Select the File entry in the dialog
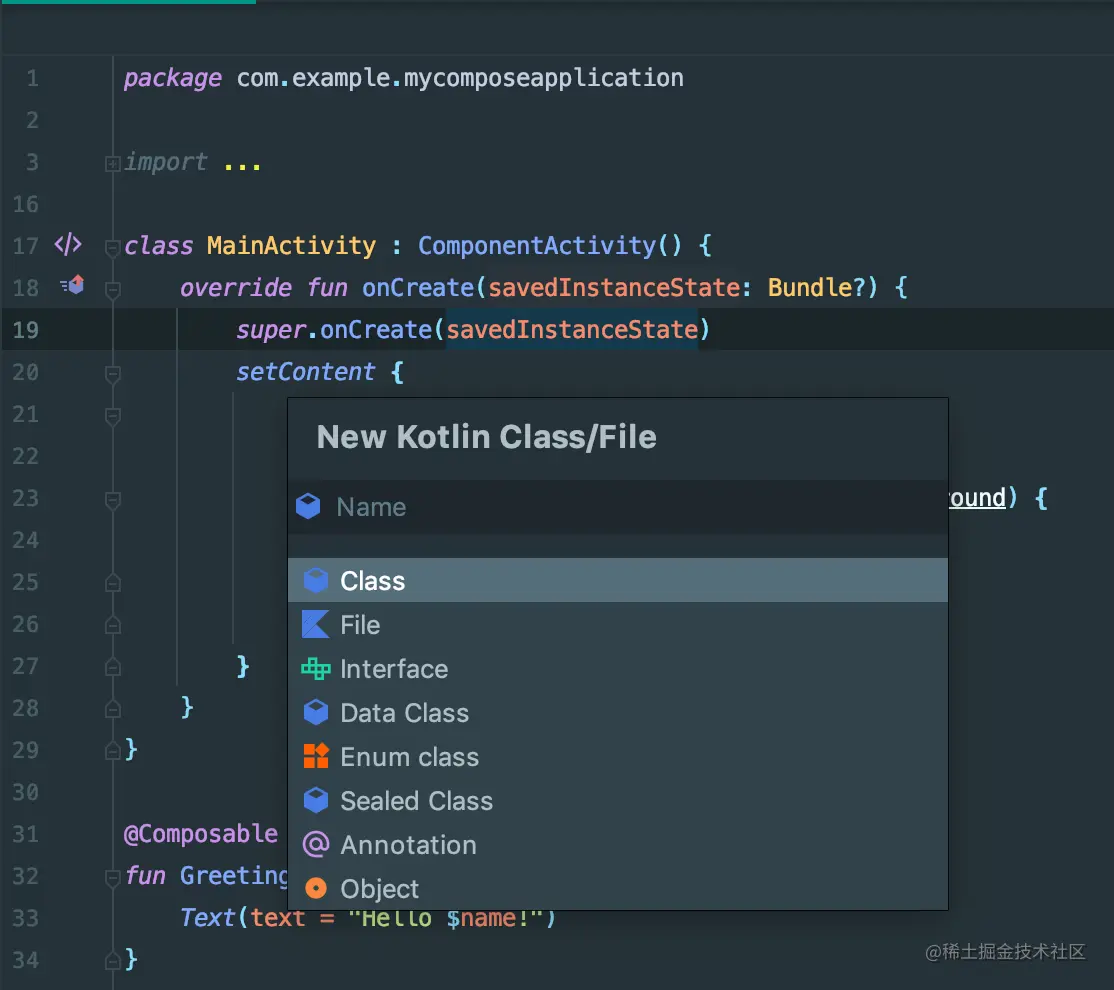This screenshot has height=990, width=1114. (x=359, y=624)
